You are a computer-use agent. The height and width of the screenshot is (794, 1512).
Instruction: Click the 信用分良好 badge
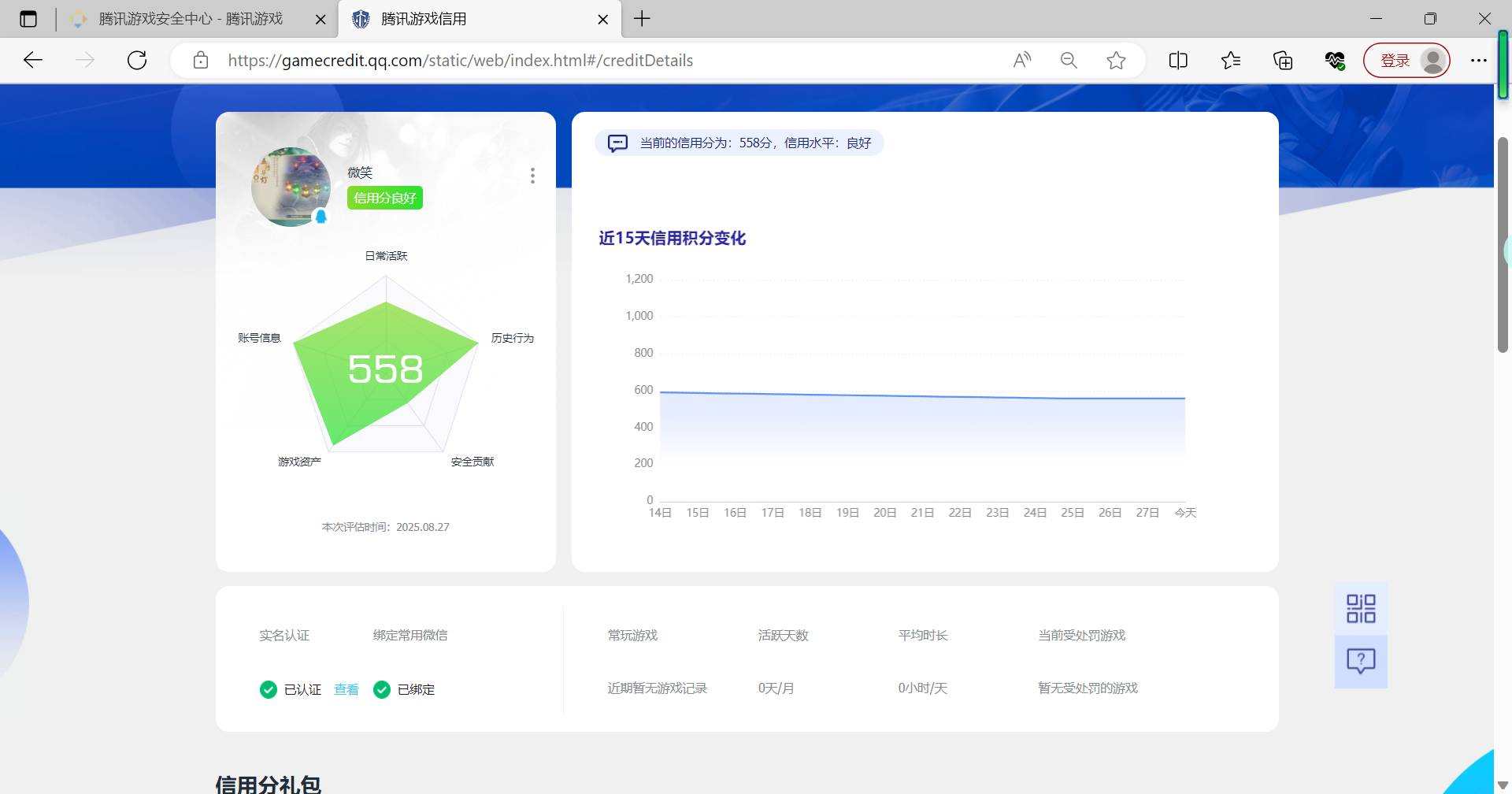(385, 198)
